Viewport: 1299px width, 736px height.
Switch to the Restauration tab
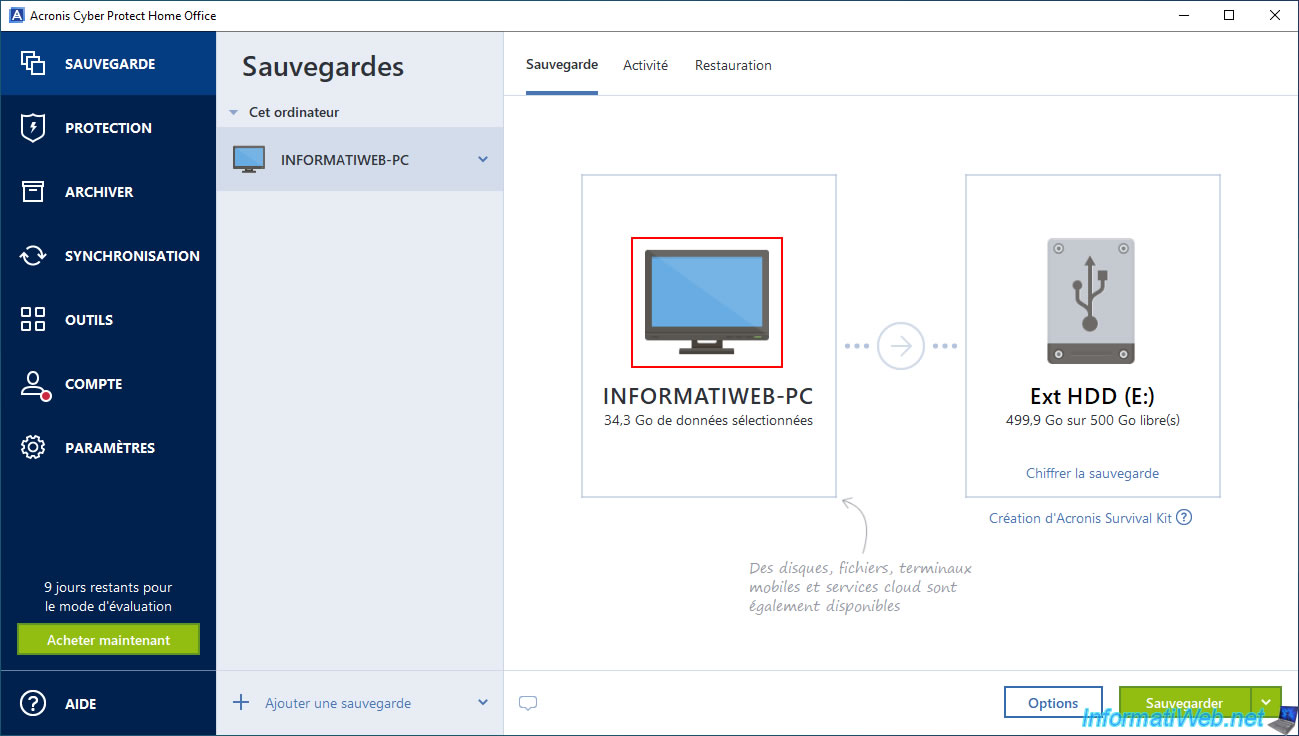click(733, 65)
